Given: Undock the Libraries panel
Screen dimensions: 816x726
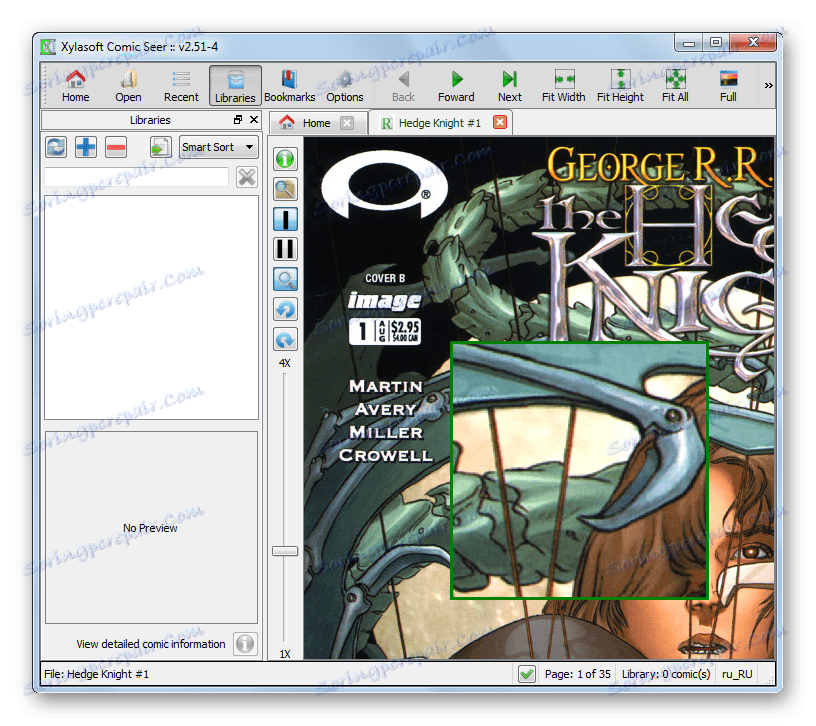Looking at the screenshot, I should tap(238, 120).
